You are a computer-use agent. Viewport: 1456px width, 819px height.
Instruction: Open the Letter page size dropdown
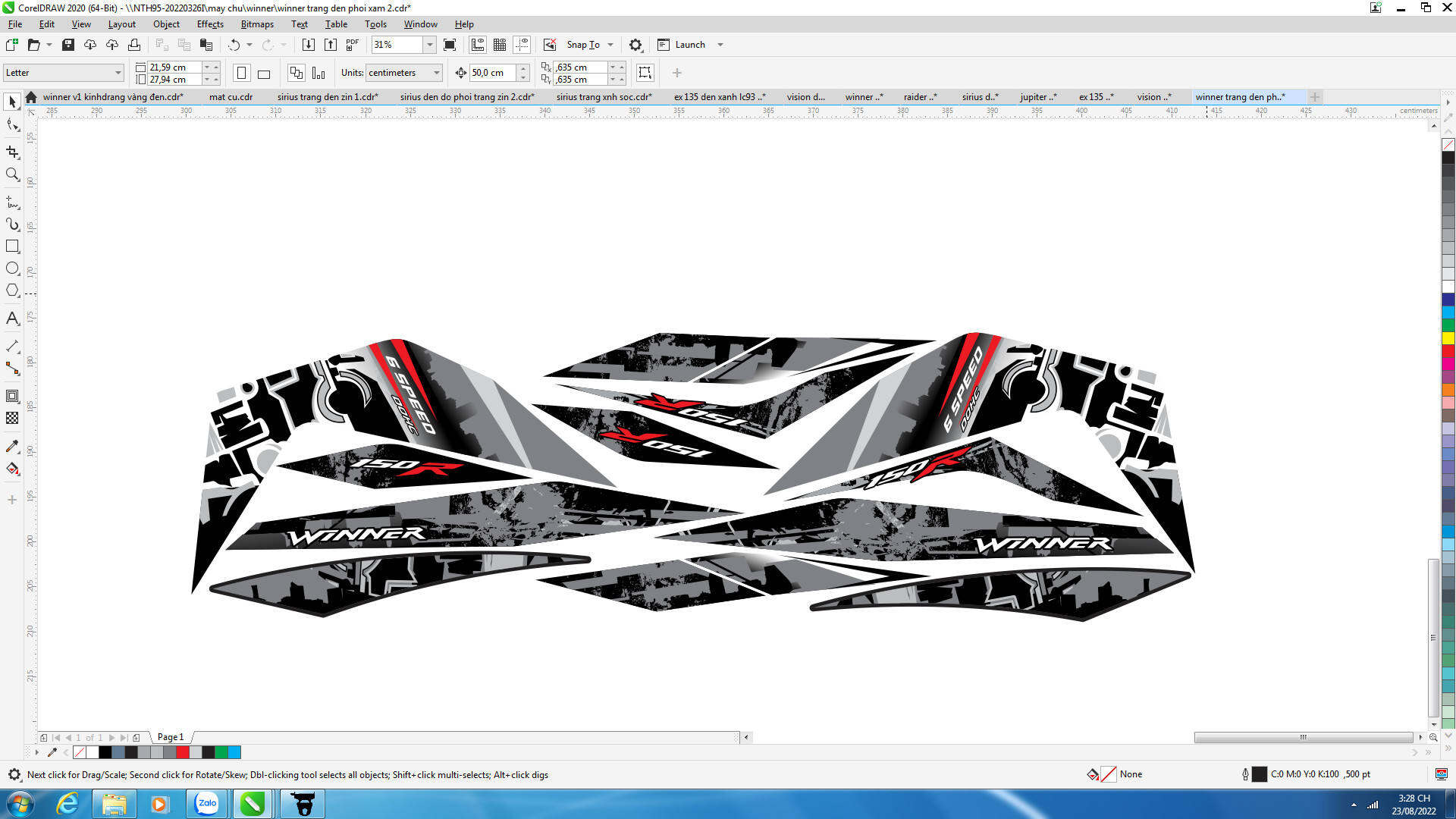coord(118,73)
